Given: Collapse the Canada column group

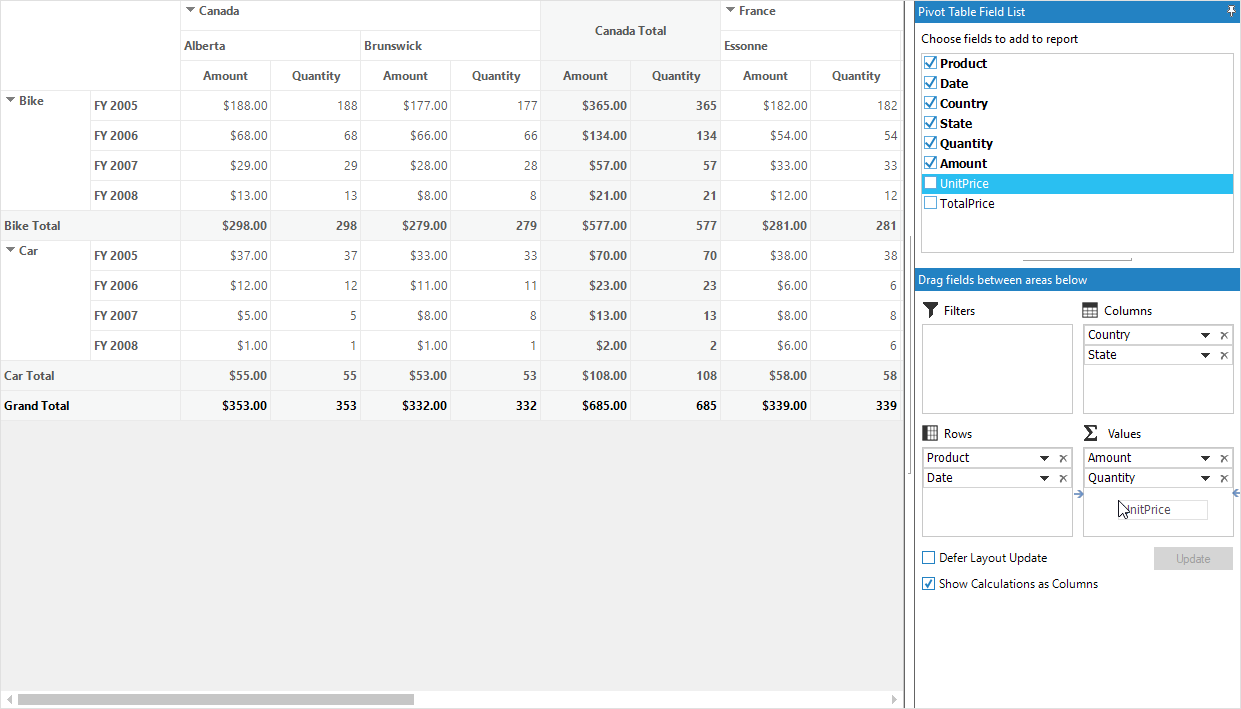Looking at the screenshot, I should click(190, 10).
